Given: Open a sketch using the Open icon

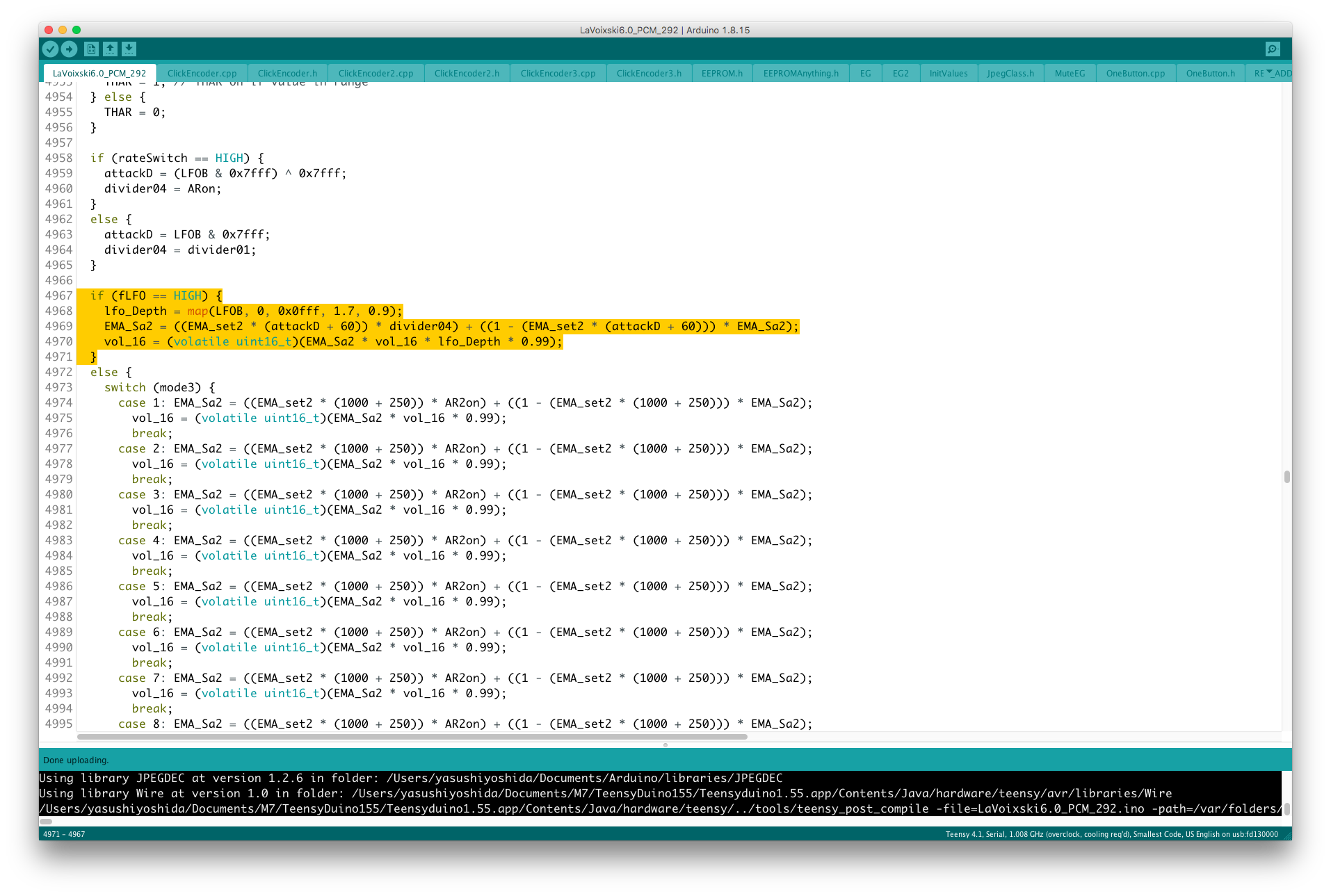Looking at the screenshot, I should tap(110, 49).
